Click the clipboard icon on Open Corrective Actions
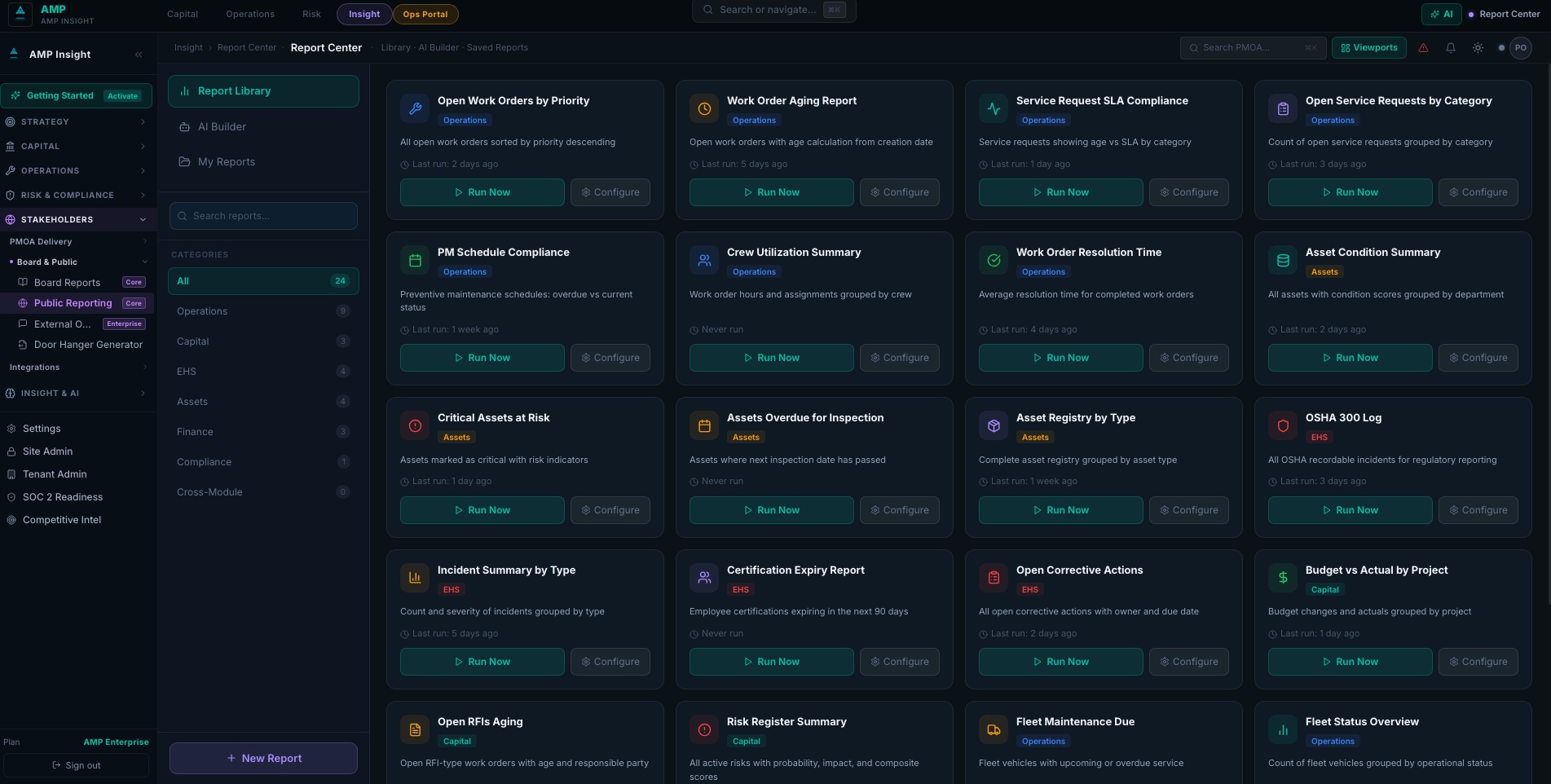 click(x=994, y=578)
